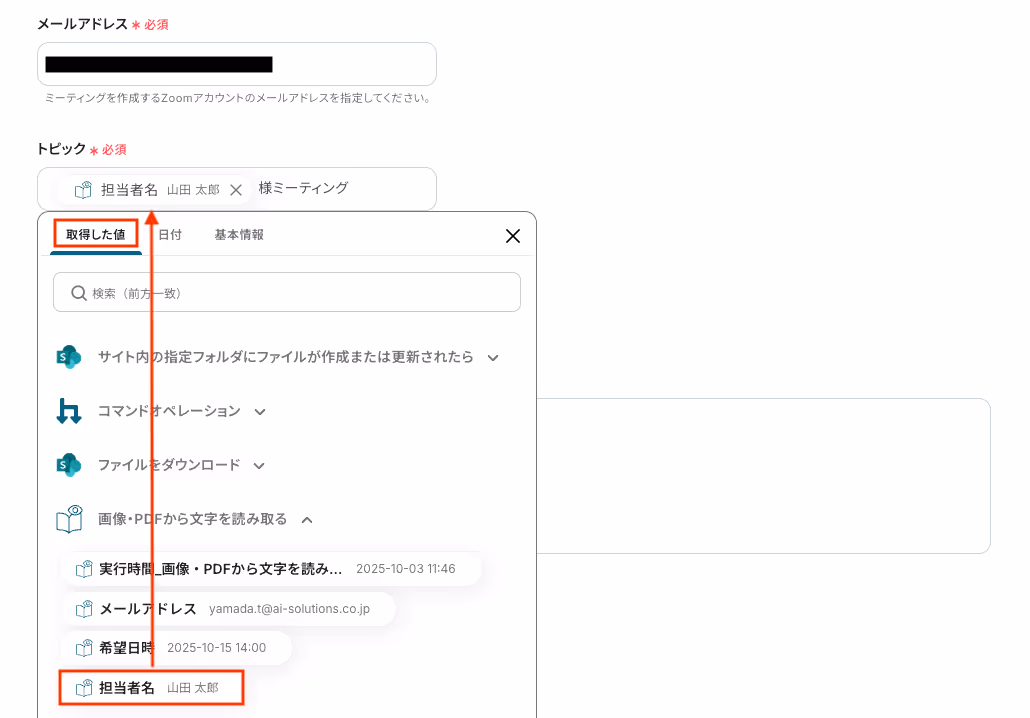Click the 画像・PDFから文字を読み取る label
1030x718 pixels.
192,519
